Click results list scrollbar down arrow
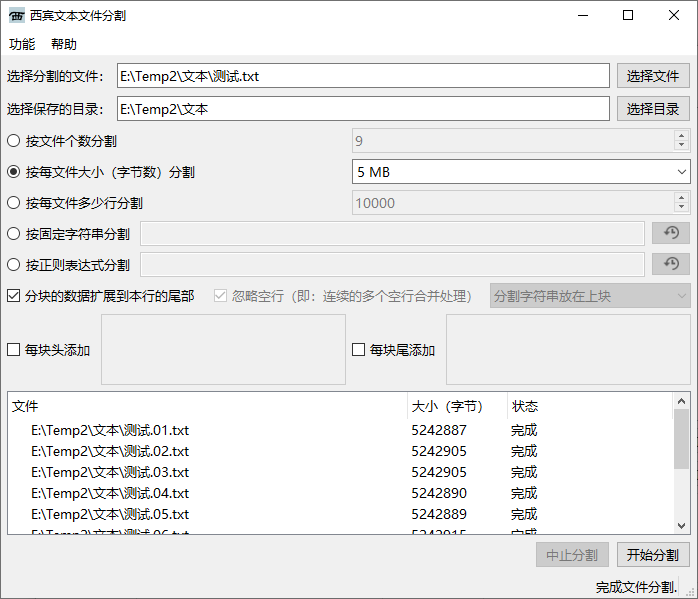Screen dimensions: 698x599 [x=681, y=526]
